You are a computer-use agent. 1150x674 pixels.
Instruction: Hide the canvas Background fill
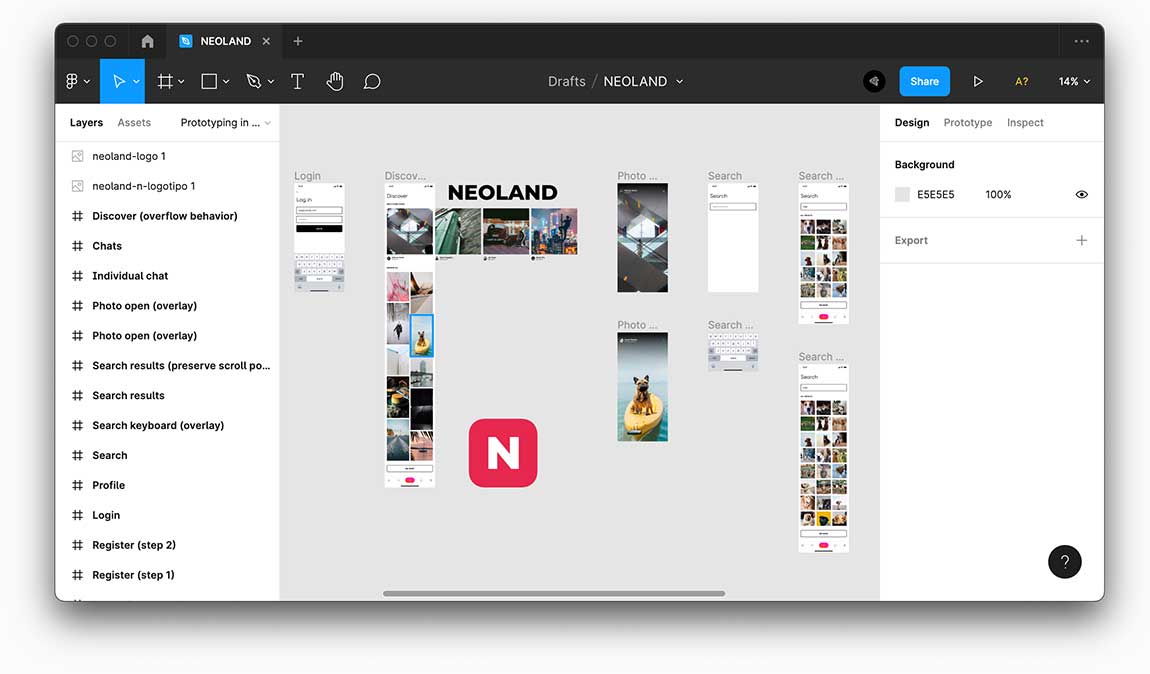1081,194
